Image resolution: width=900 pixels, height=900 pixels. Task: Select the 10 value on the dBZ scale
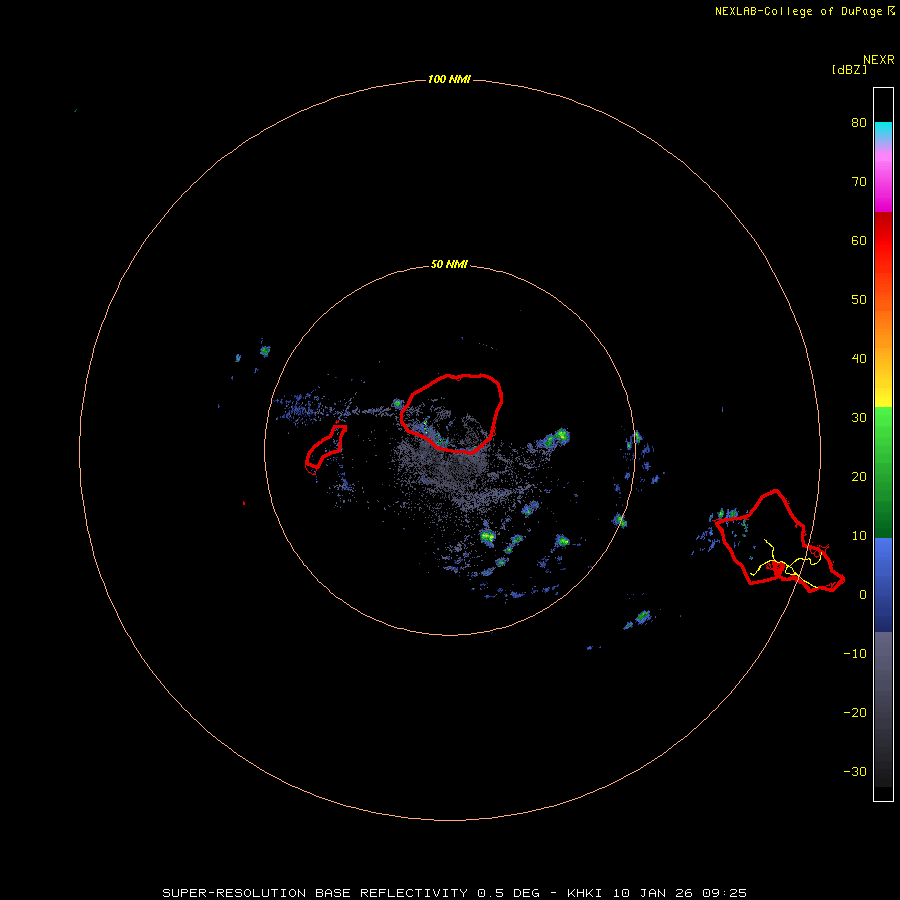tap(859, 536)
